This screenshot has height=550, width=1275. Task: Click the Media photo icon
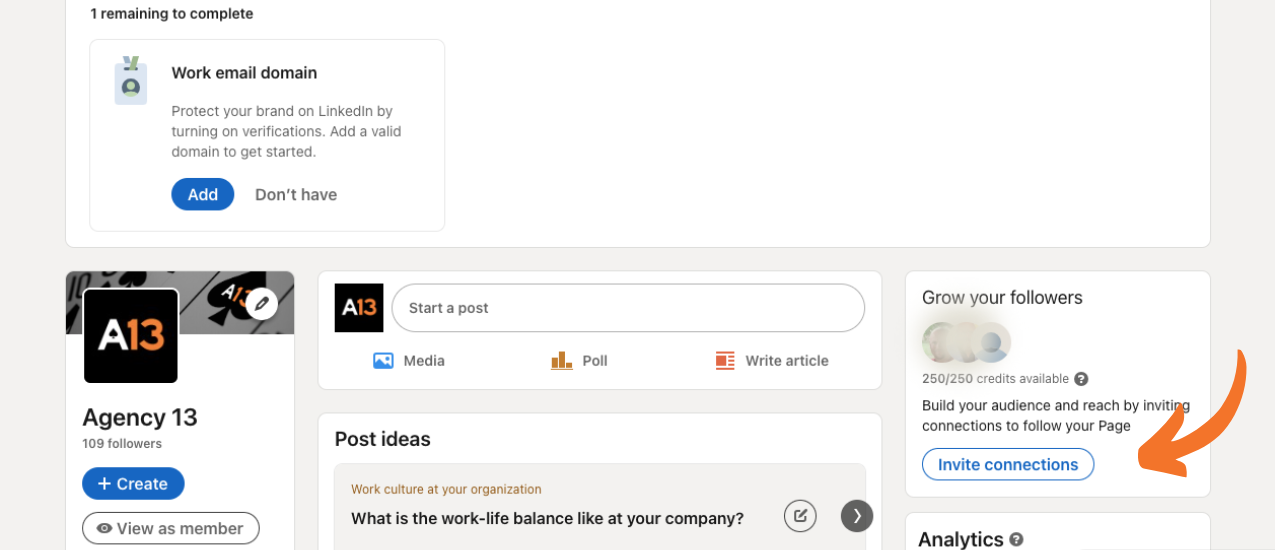[x=383, y=361]
